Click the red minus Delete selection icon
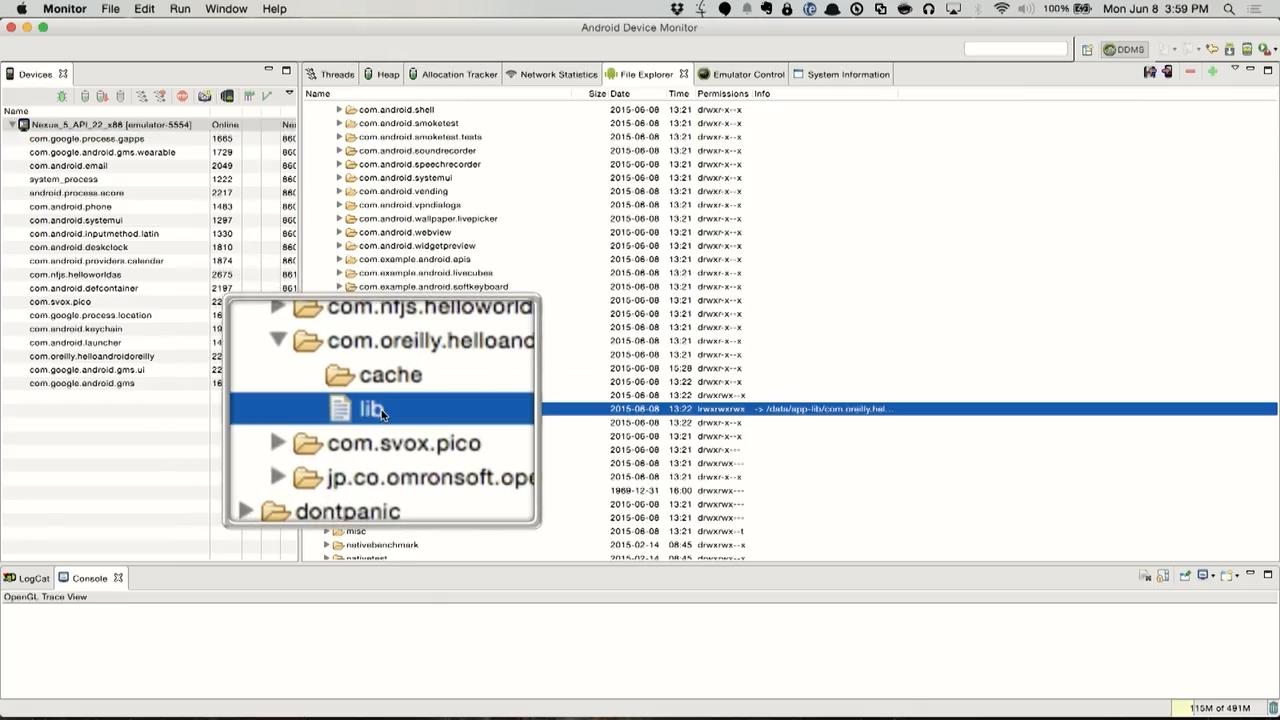This screenshot has height=720, width=1280. click(x=1190, y=71)
